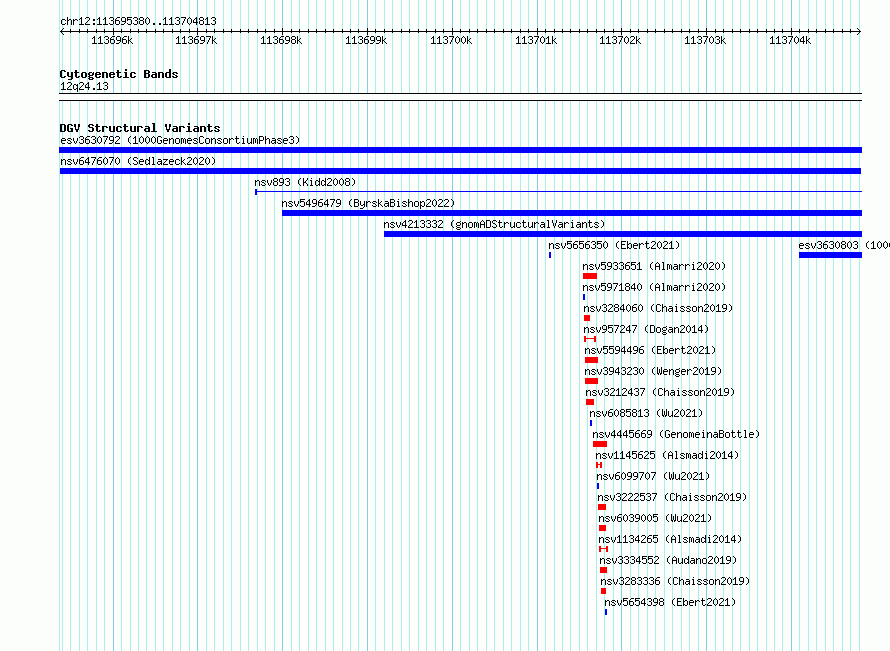Open the nsv3212437 Chaisson2019 label
Screen dimensions: 890x651
coord(660,392)
